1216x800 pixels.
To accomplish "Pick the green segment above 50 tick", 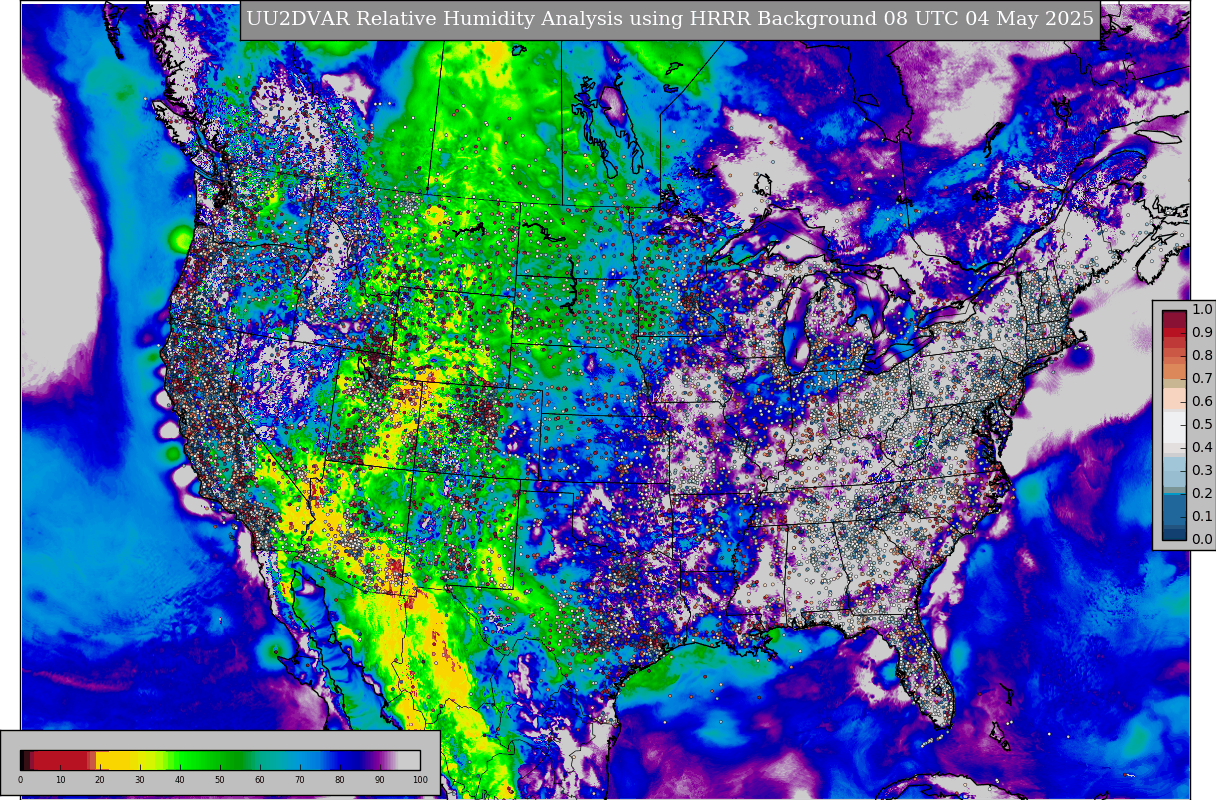I will (220, 760).
